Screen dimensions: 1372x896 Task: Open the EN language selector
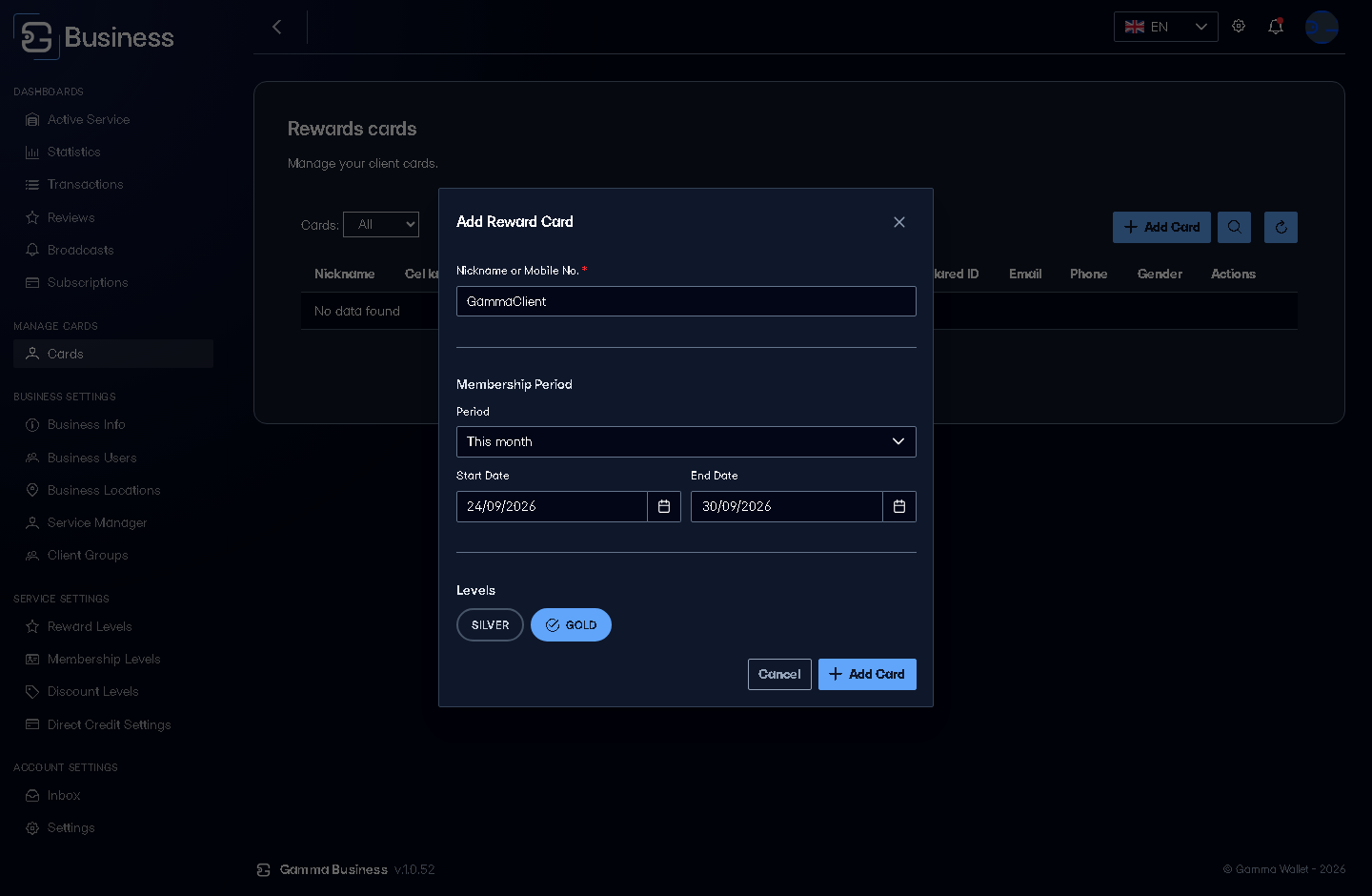pos(1165,27)
